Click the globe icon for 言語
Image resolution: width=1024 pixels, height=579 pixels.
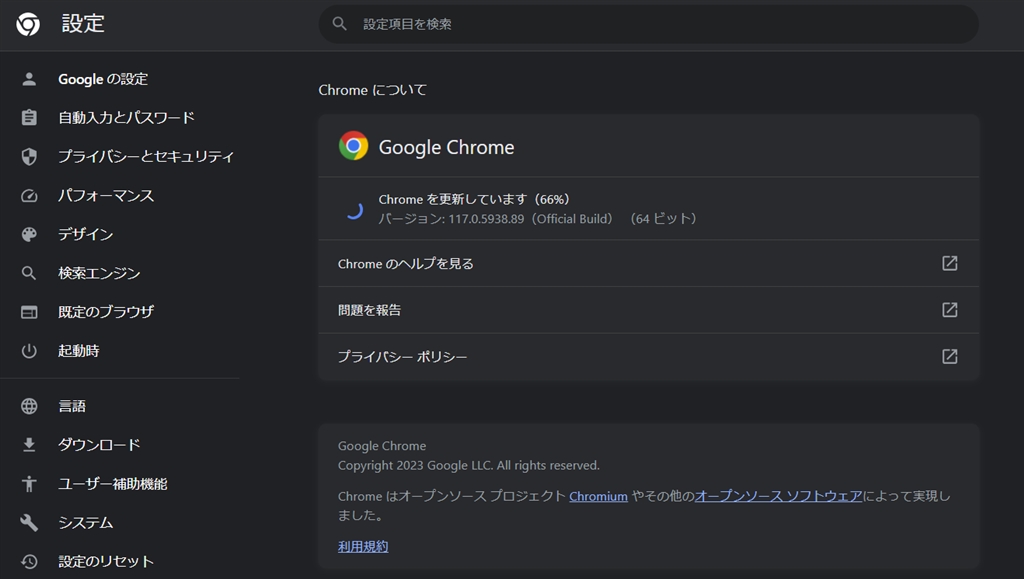[29, 406]
